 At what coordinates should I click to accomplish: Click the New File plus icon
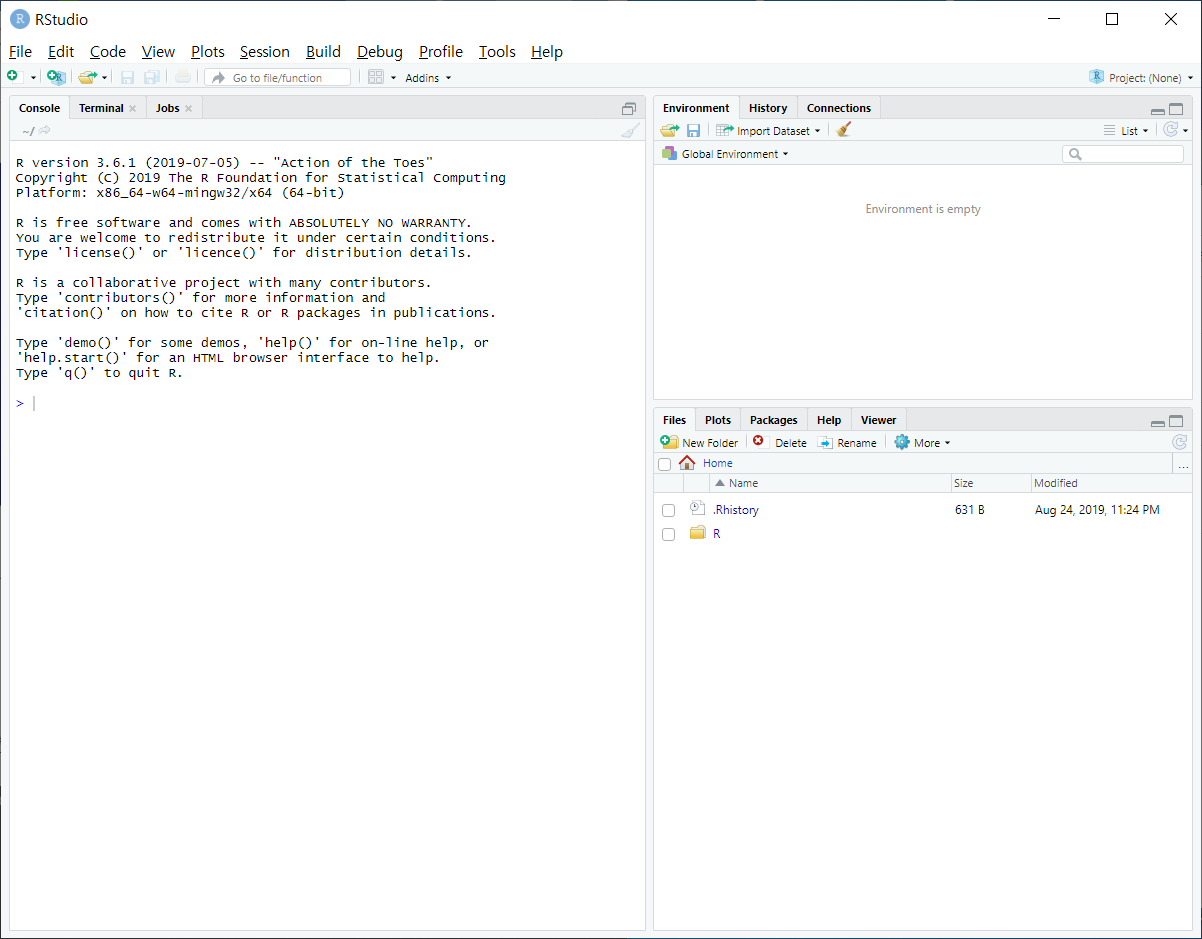tap(13, 77)
